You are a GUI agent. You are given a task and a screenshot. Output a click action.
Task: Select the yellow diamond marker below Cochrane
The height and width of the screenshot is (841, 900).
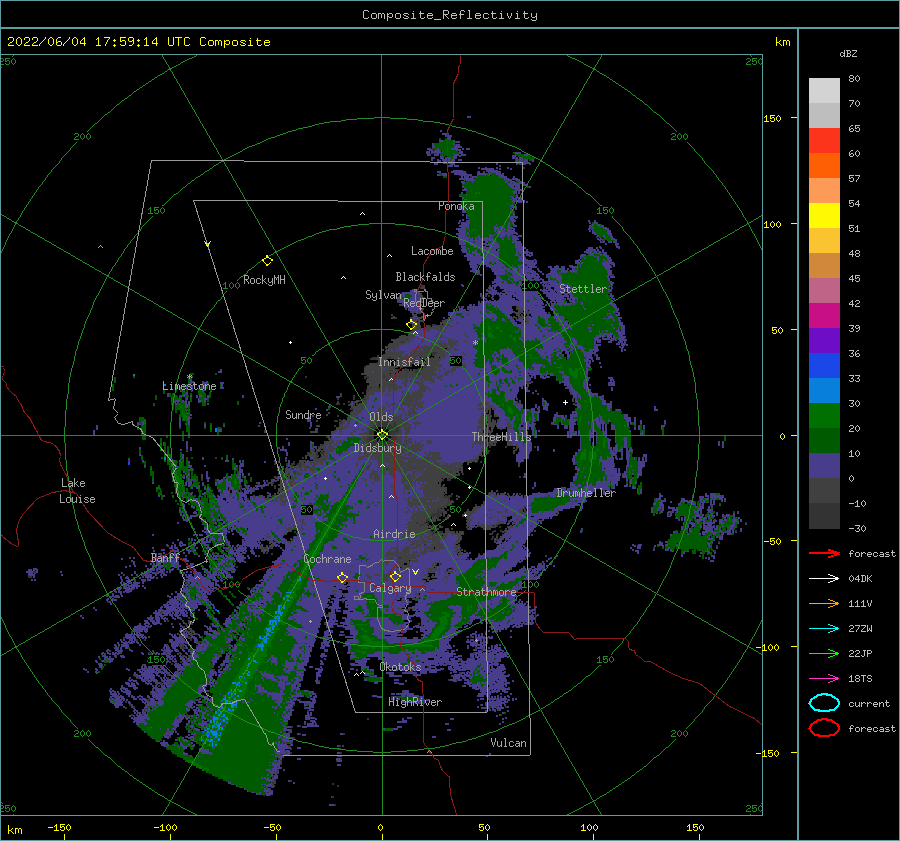342,577
